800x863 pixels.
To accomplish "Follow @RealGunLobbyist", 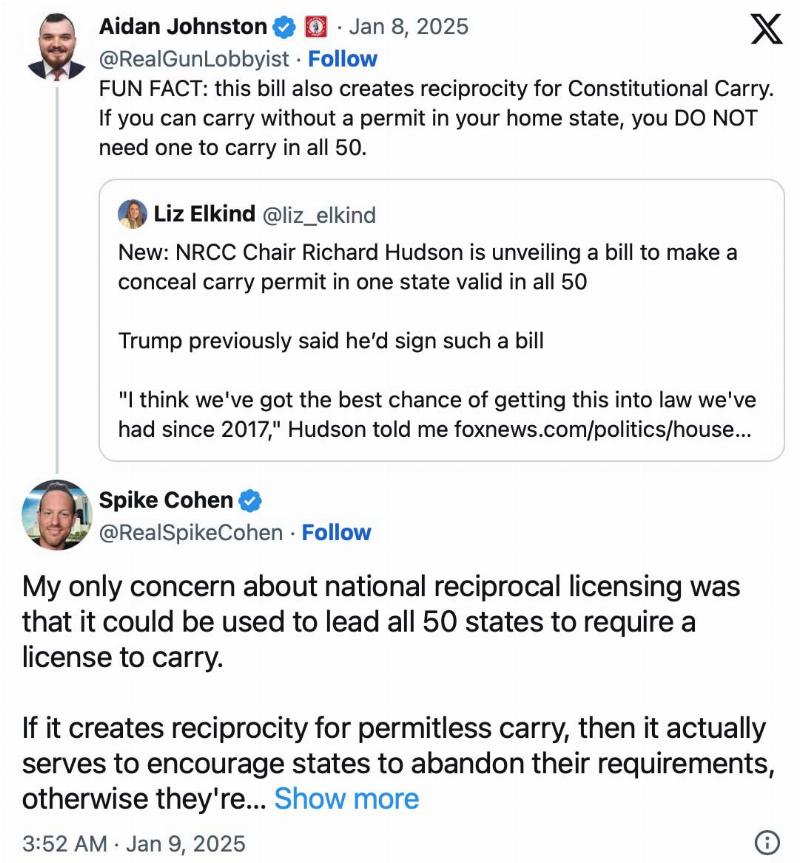I will (x=342, y=59).
